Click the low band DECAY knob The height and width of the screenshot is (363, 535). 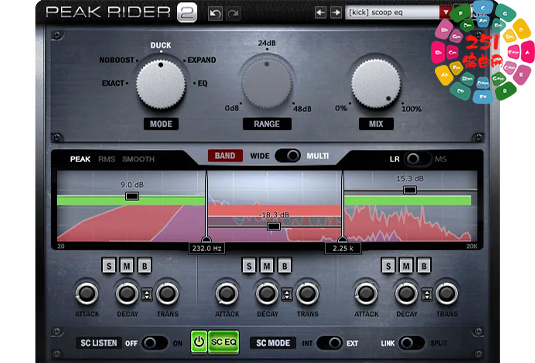click(x=127, y=293)
